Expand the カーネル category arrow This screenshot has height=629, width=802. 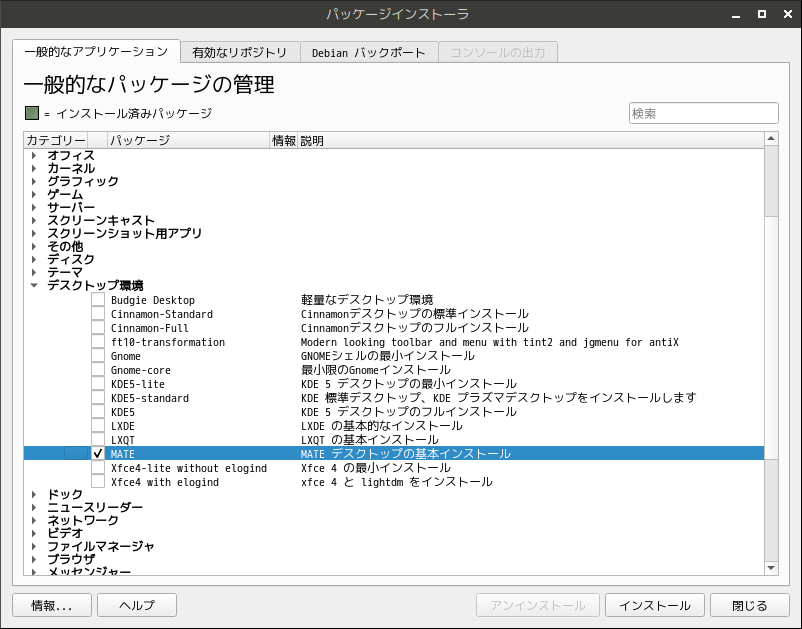coord(34,168)
